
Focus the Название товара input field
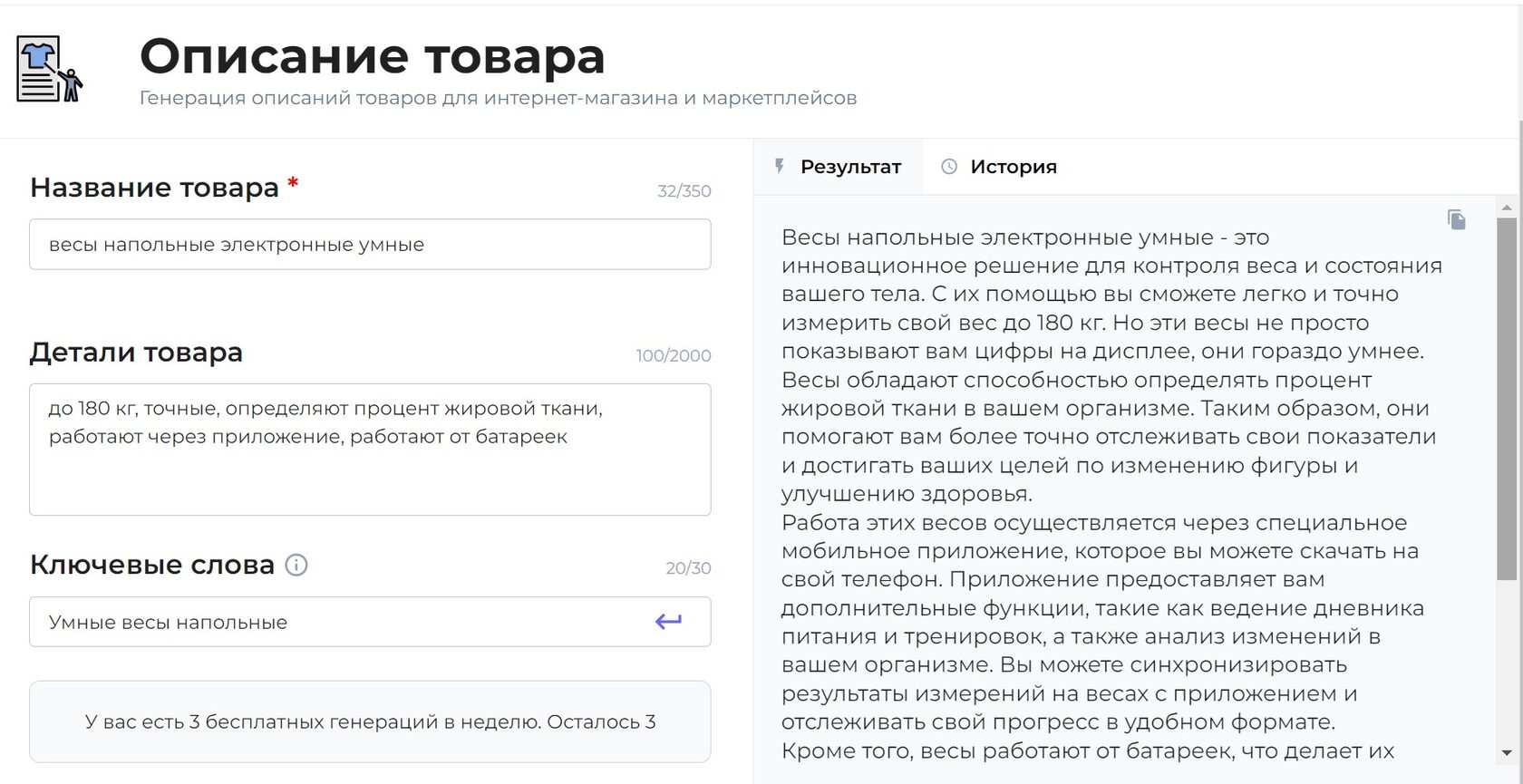click(x=370, y=244)
